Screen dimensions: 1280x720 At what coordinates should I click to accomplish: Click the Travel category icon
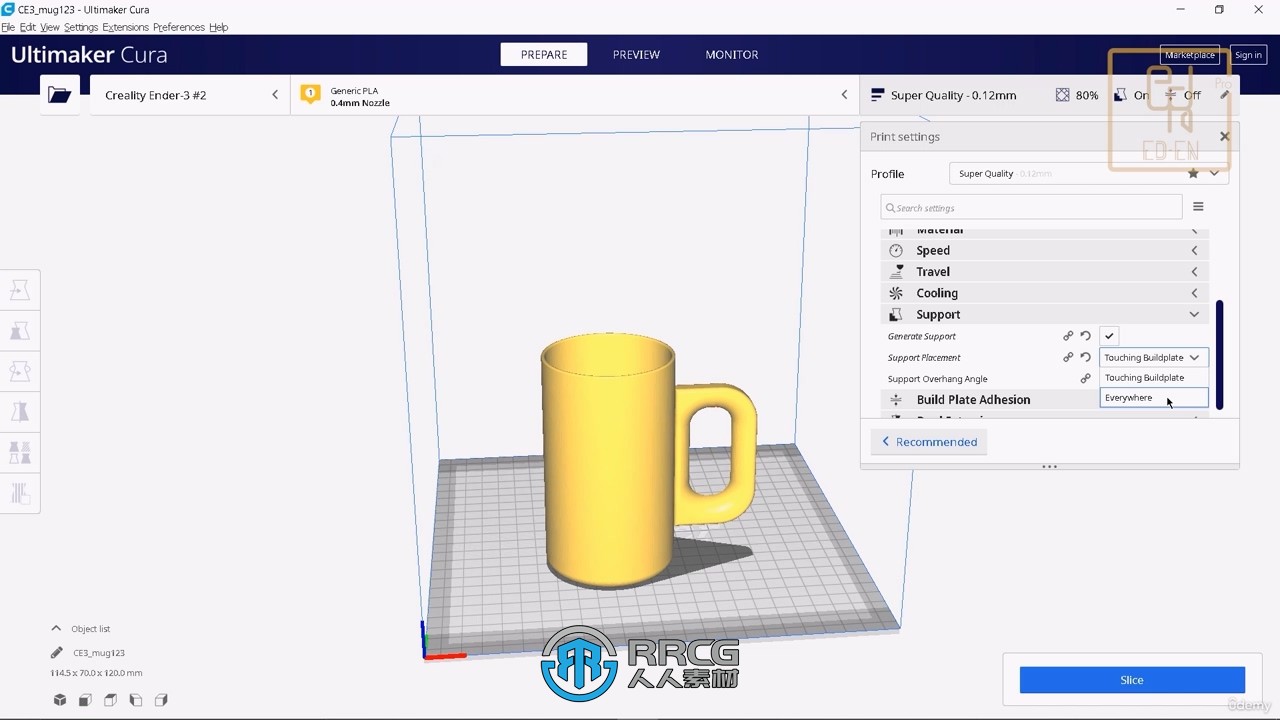coord(896,272)
